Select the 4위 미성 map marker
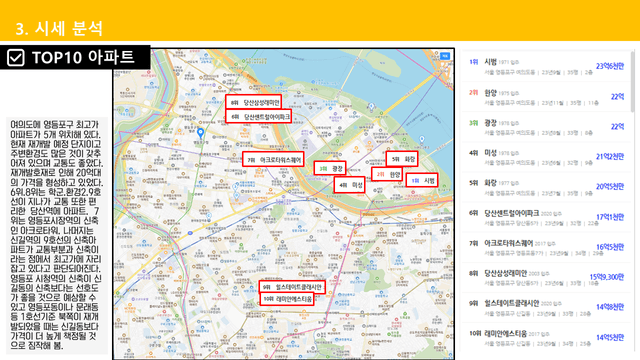 349,185
